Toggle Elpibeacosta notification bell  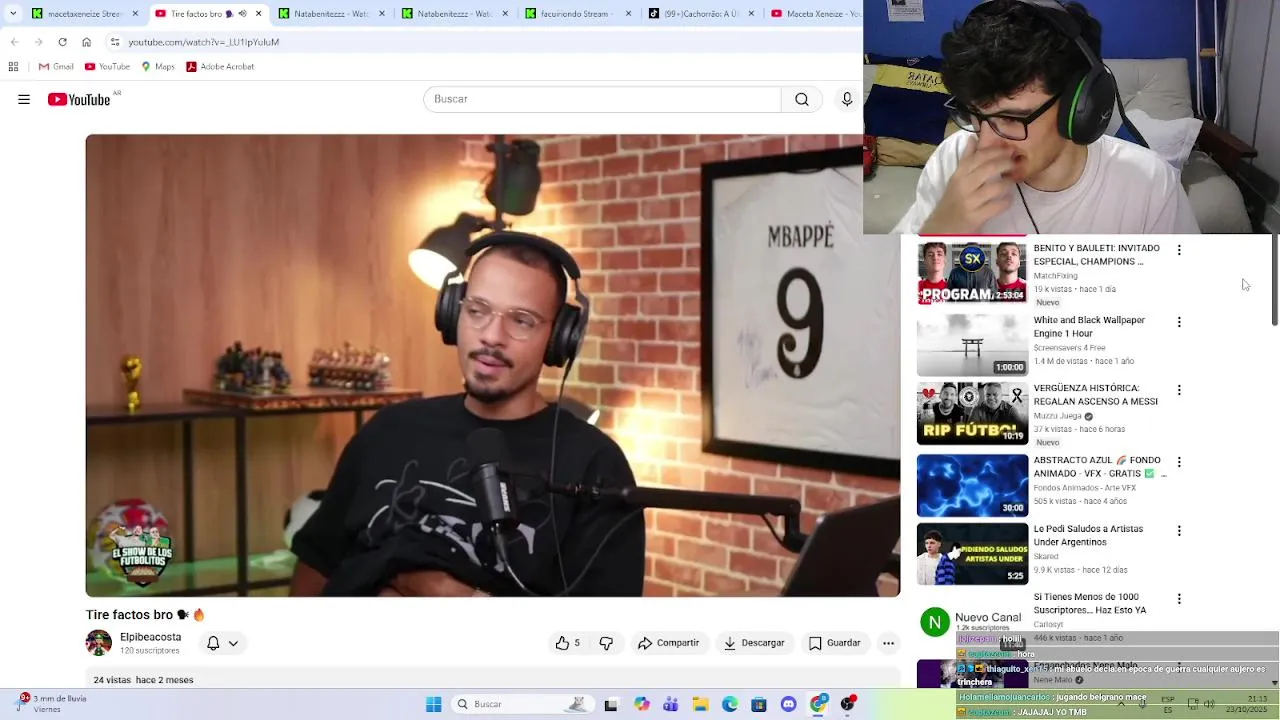click(x=213, y=643)
